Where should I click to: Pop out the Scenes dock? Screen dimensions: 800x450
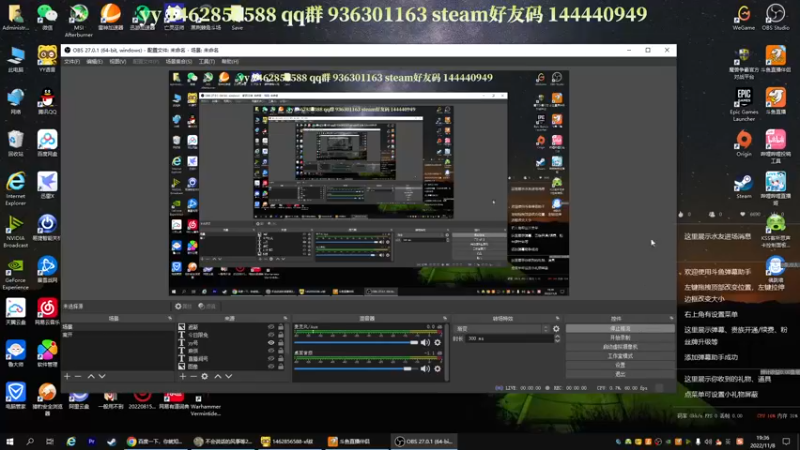point(170,318)
